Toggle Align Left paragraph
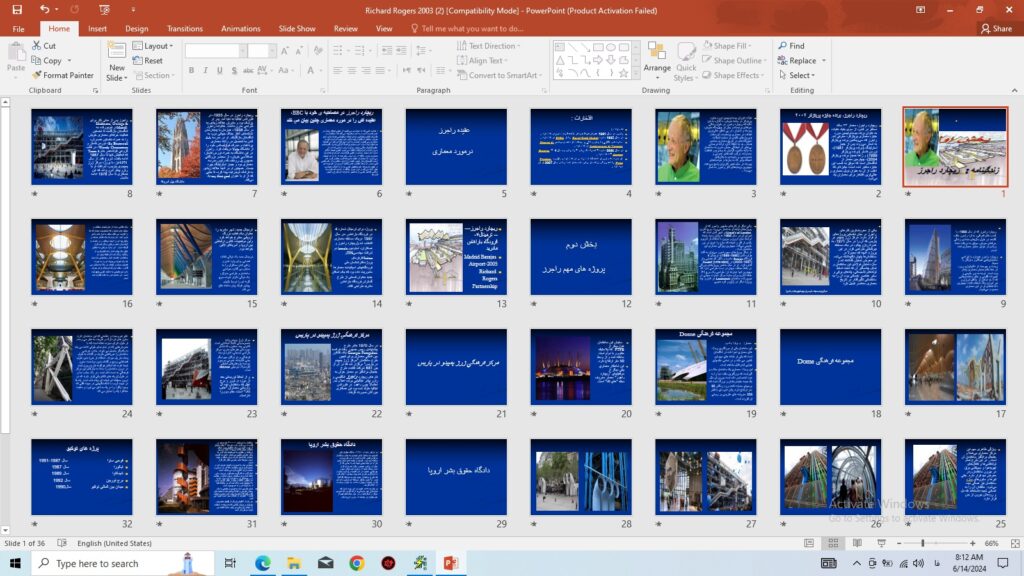The width and height of the screenshot is (1024, 576). tap(338, 71)
